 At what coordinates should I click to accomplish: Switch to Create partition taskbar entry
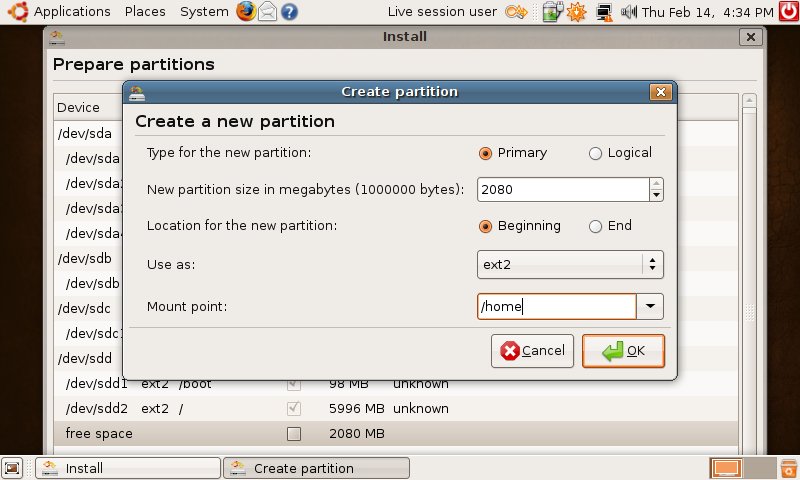pyautogui.click(x=316, y=468)
